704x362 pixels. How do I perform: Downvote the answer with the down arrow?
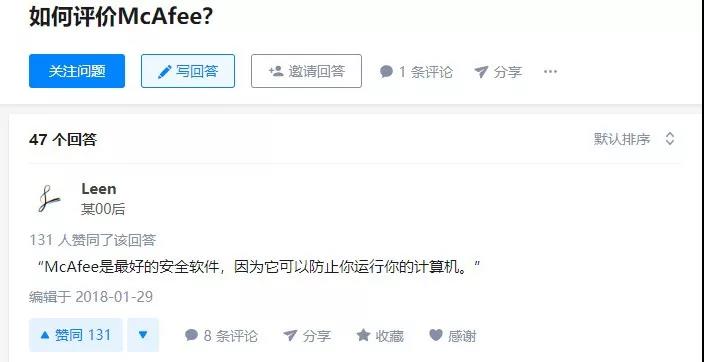[143, 335]
